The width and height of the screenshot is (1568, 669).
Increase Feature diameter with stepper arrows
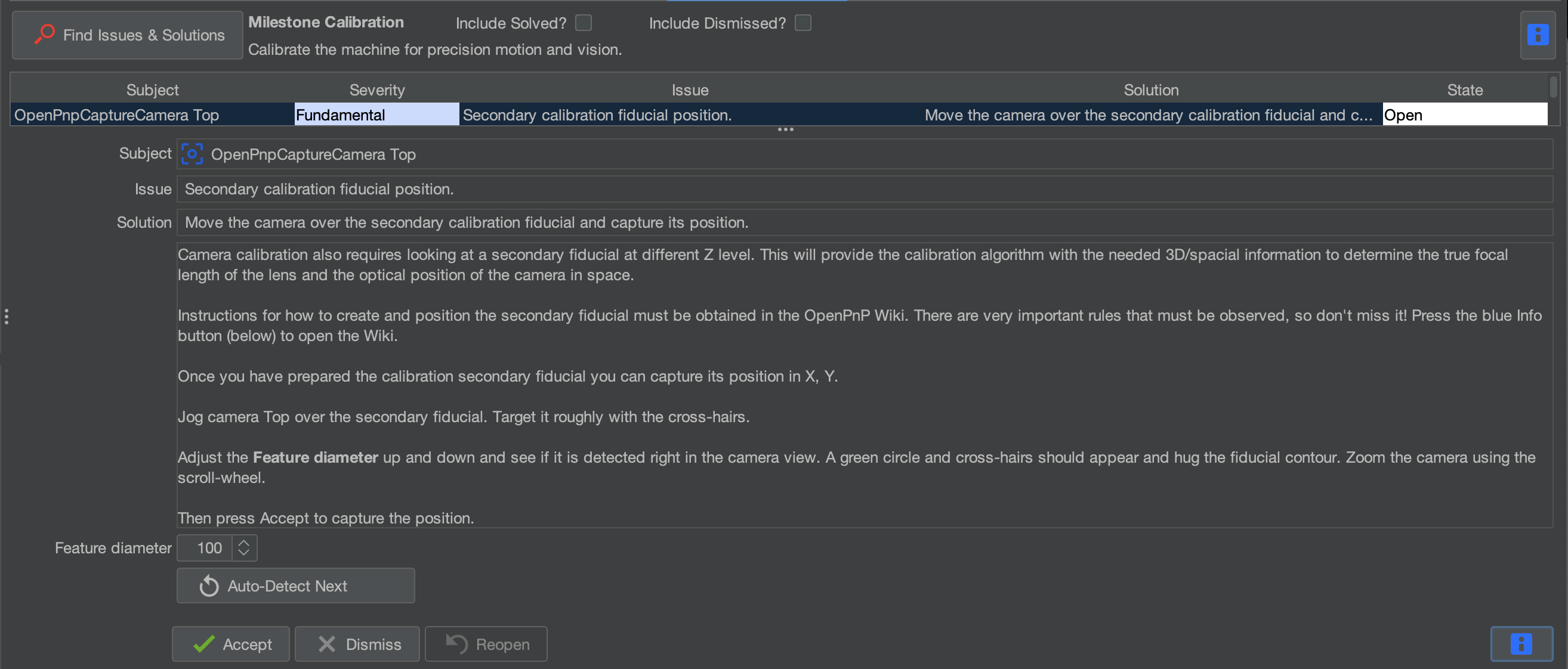243,543
